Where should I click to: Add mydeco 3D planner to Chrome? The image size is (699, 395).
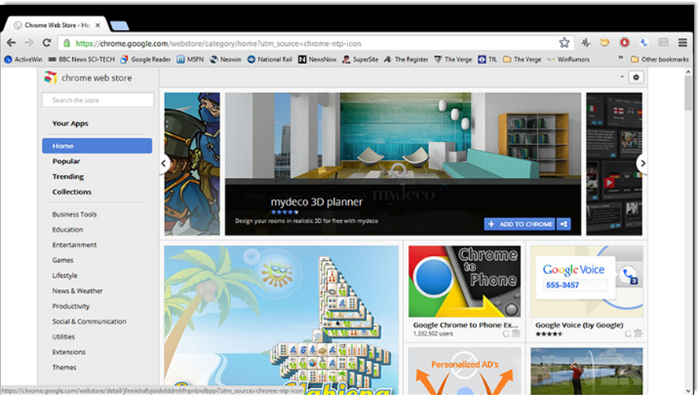(519, 224)
